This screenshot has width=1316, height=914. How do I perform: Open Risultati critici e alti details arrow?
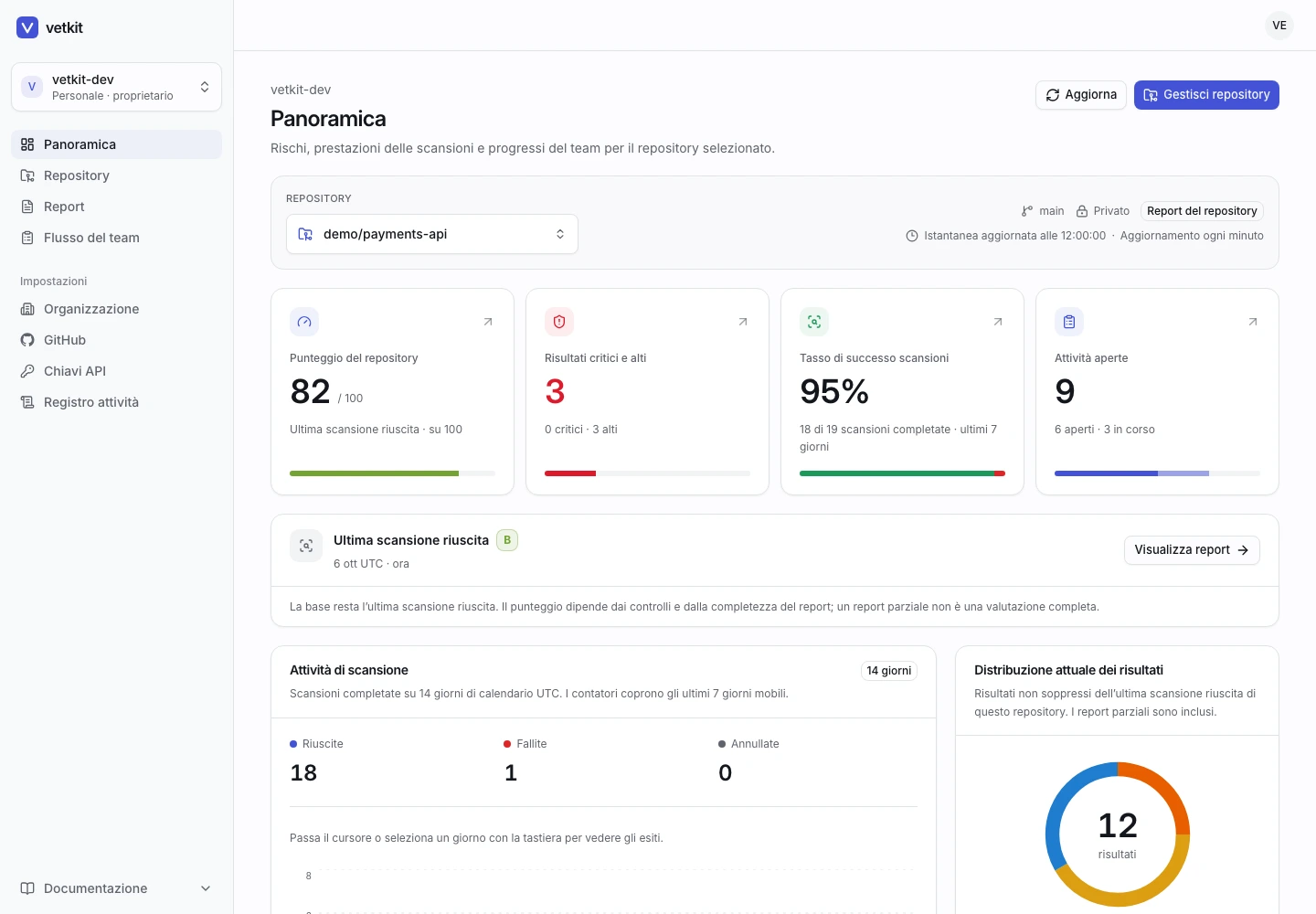(743, 322)
